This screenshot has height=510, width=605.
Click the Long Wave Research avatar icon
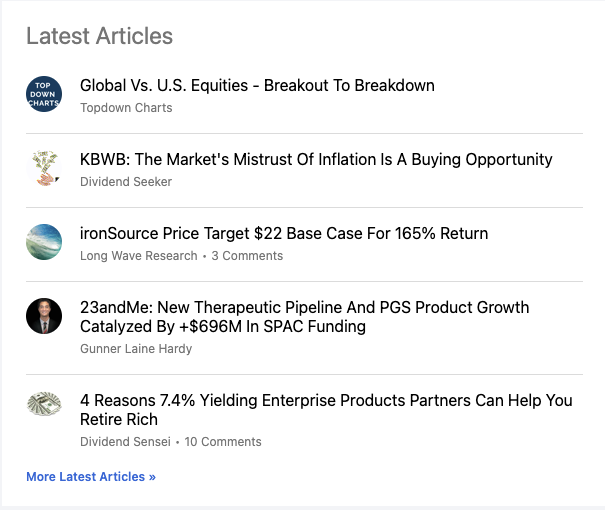pyautogui.click(x=44, y=242)
